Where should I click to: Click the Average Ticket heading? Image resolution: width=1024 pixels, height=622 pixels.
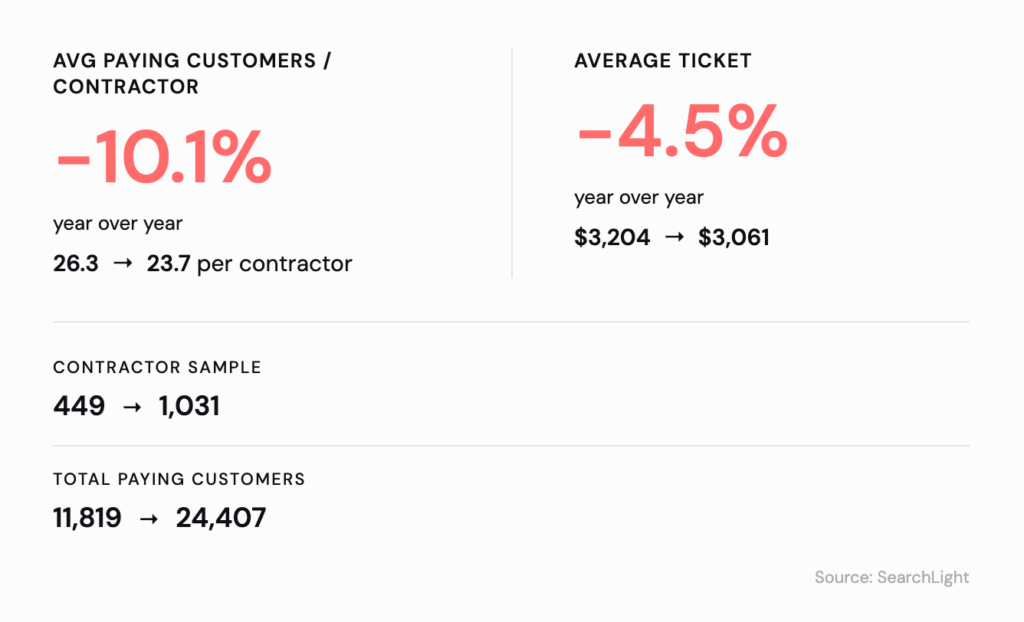663,61
